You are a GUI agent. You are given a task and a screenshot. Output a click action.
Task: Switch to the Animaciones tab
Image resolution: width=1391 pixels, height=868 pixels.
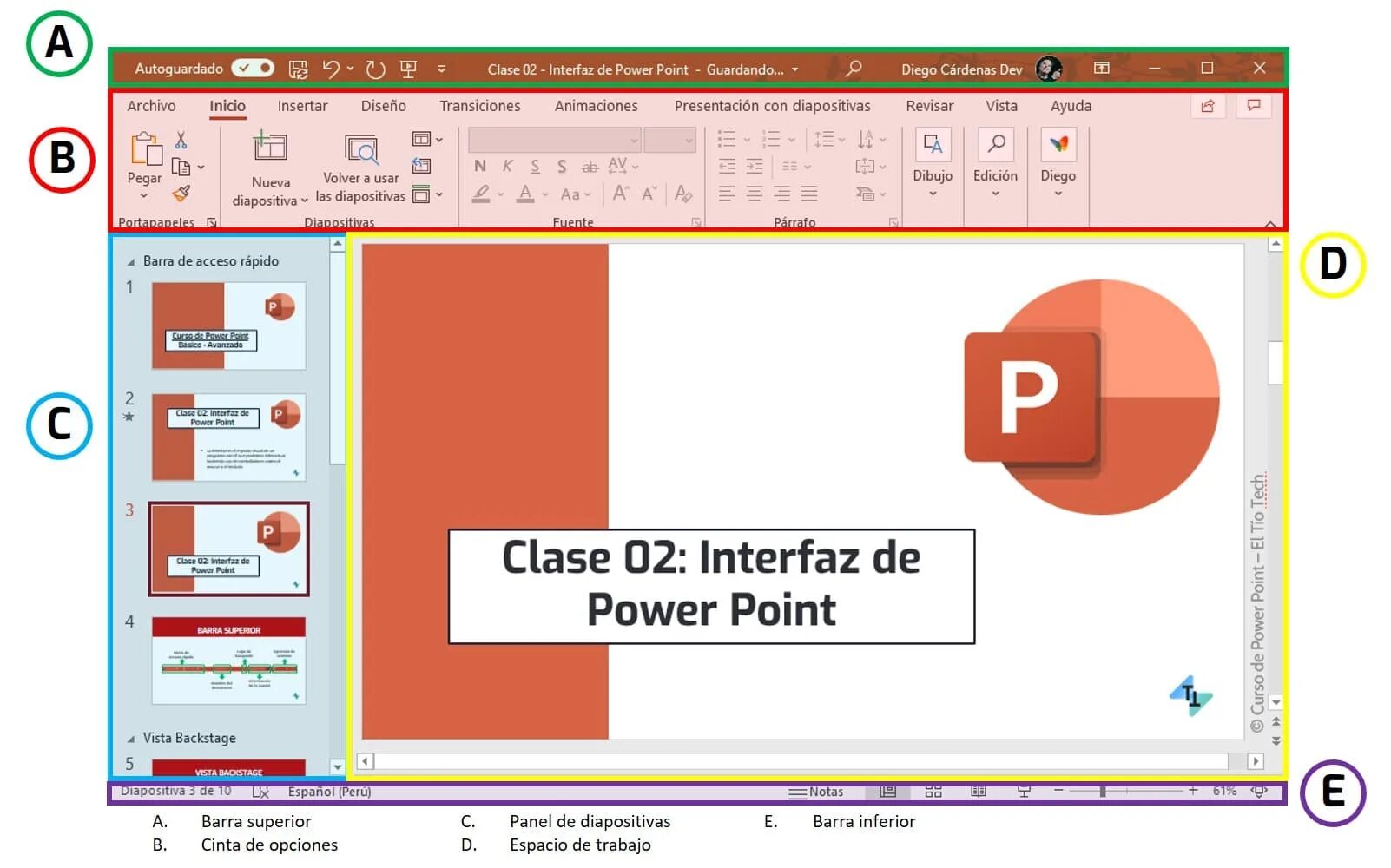[x=596, y=106]
